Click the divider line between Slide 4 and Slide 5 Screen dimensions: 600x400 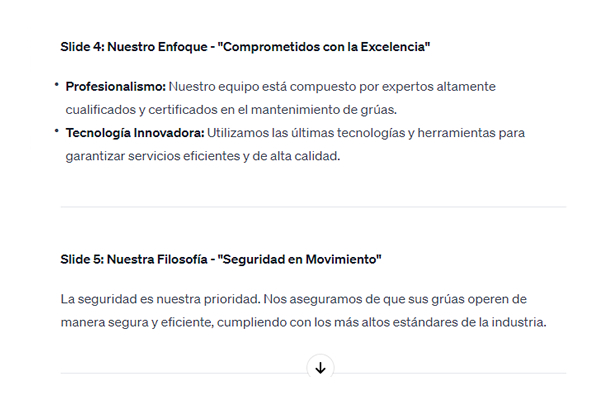[313, 207]
